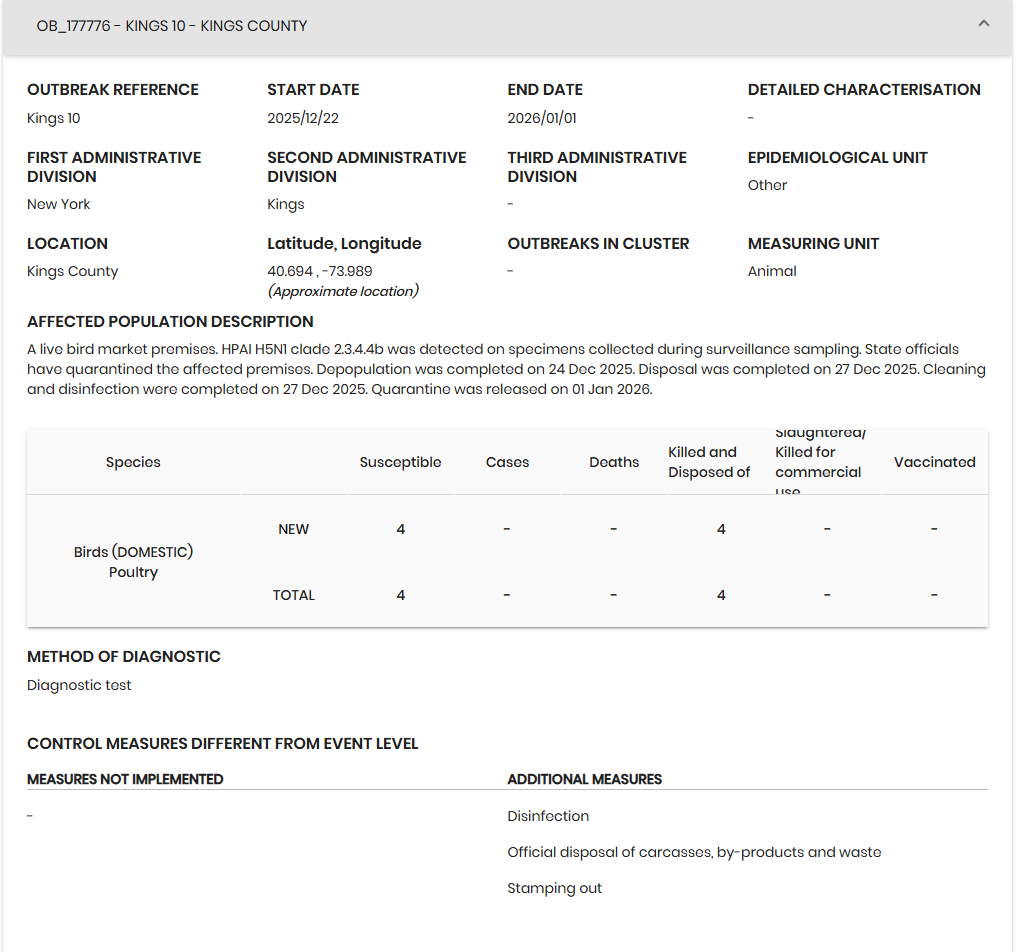
Task: Select the Deaths column header
Action: [614, 462]
